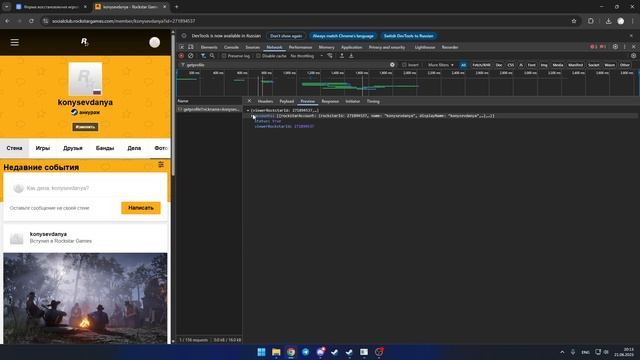This screenshot has height=360, width=640.
Task: Select the All request type filter
Action: click(463, 65)
